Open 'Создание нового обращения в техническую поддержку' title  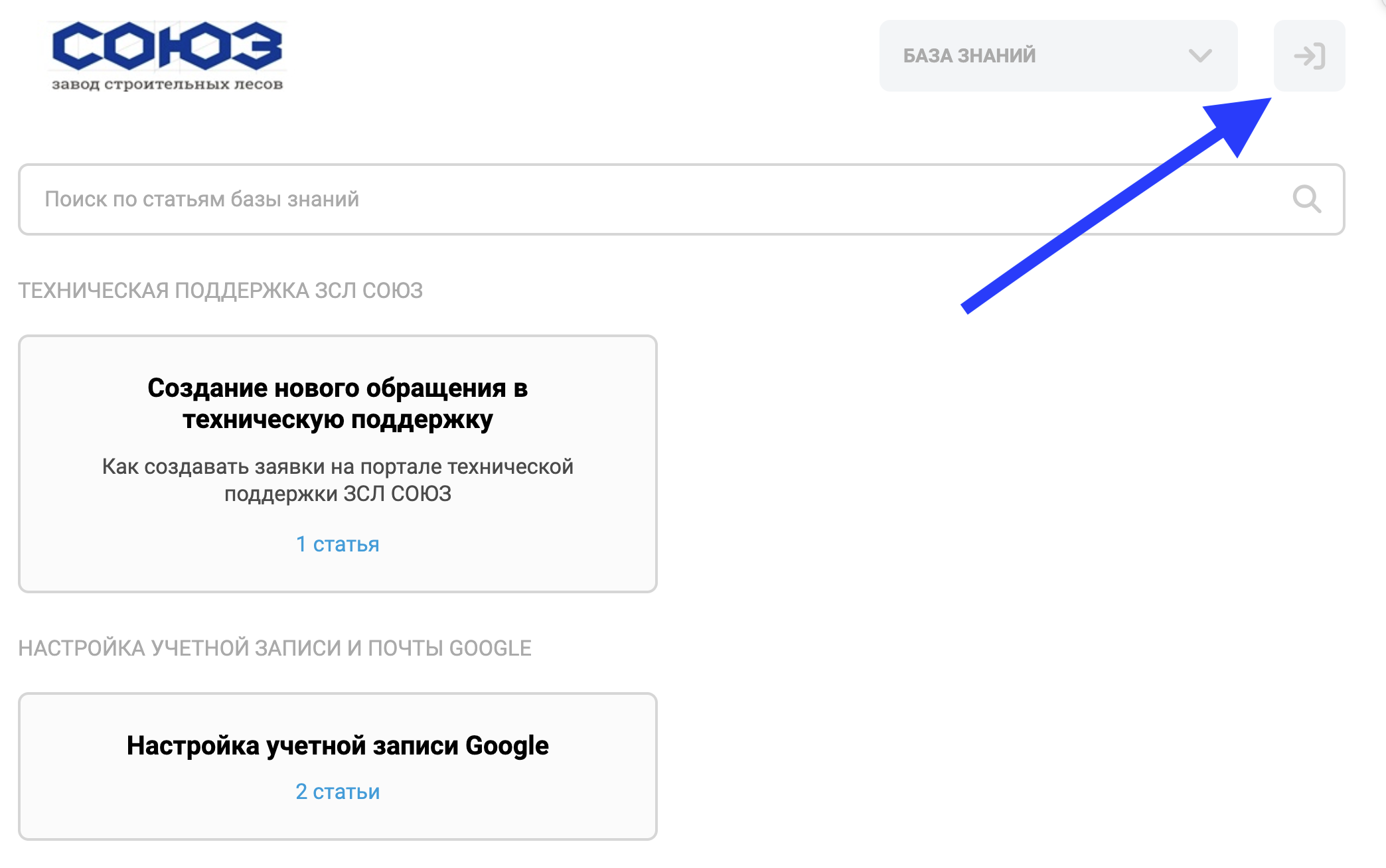337,388
